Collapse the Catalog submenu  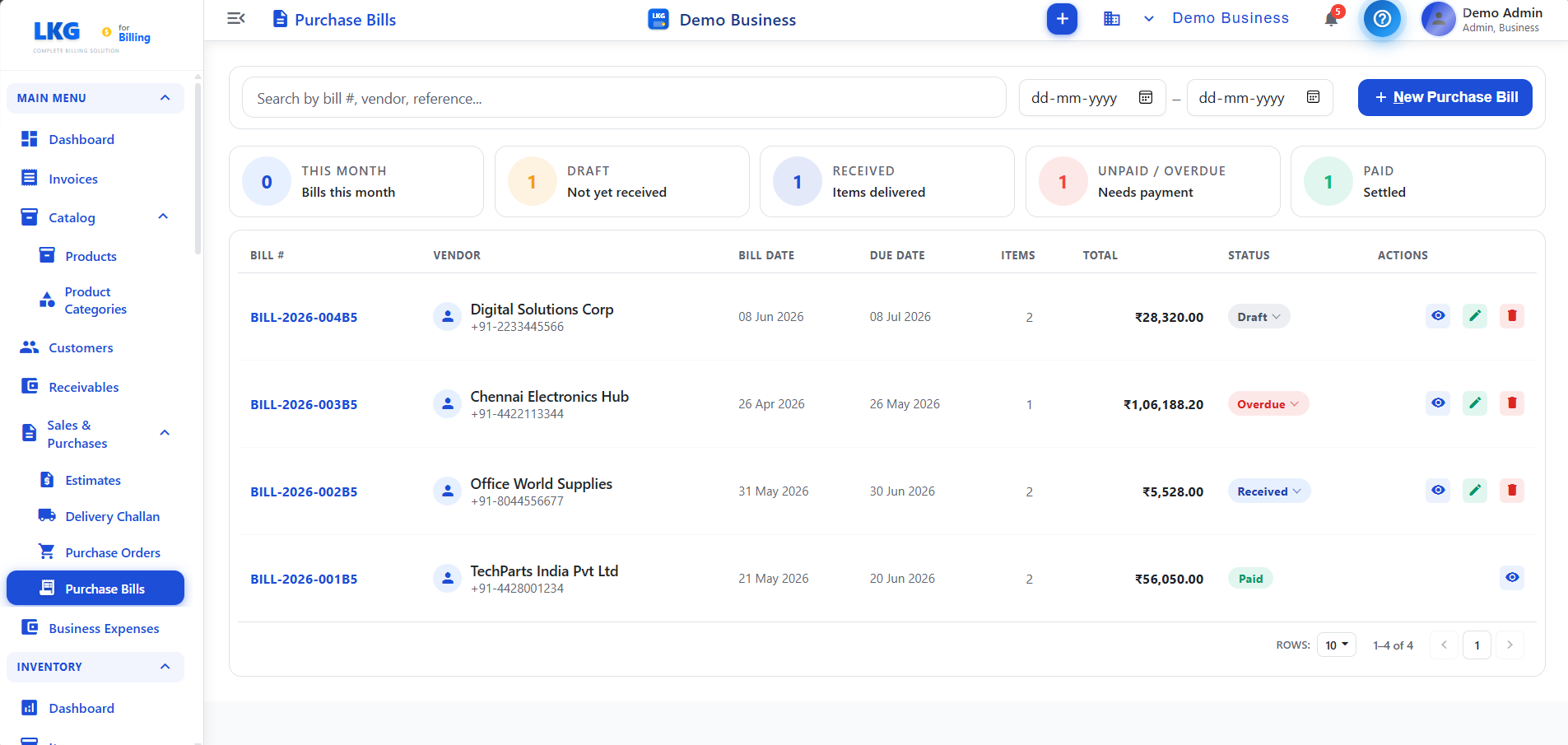(163, 217)
